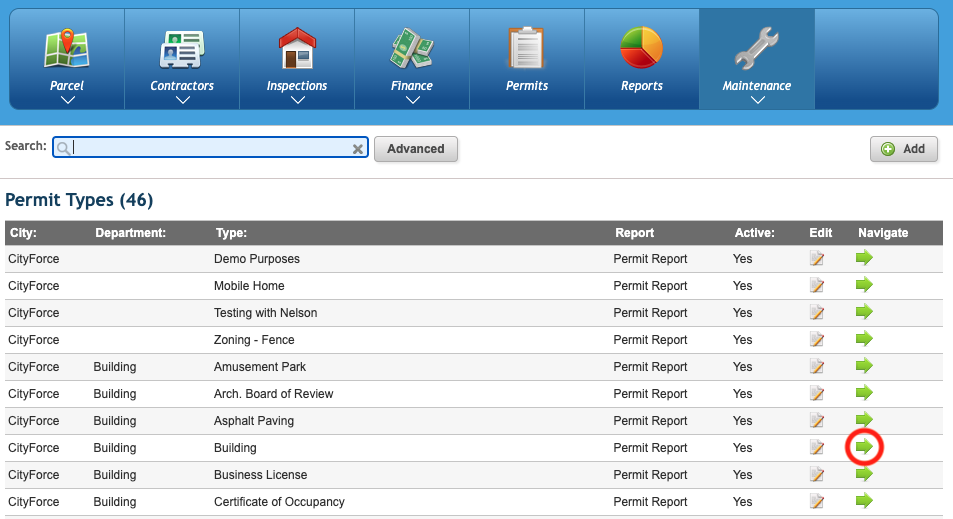Click the search magnifier icon
Screen dimensions: 953x519
63,148
